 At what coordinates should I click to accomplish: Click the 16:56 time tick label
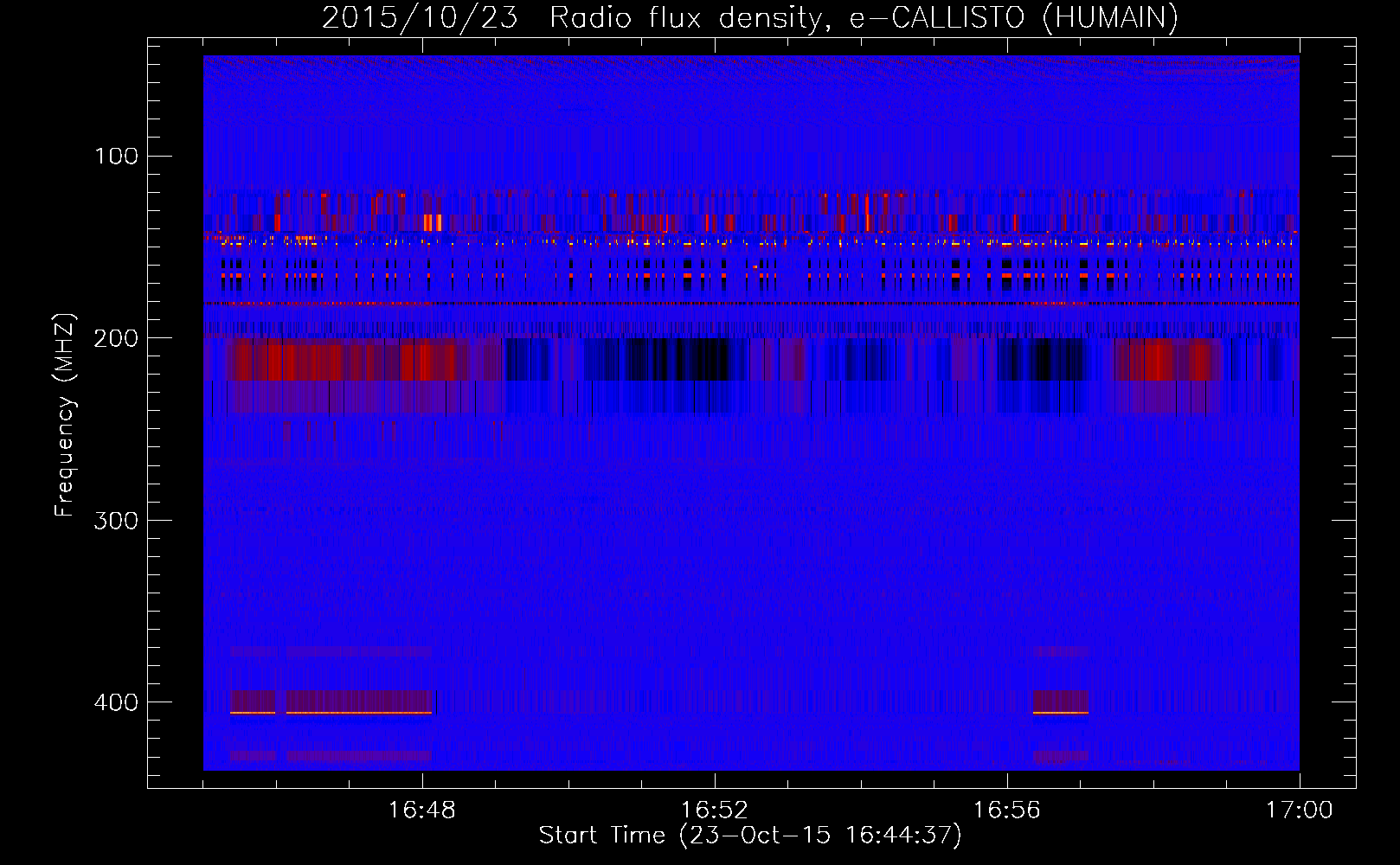tap(1006, 811)
